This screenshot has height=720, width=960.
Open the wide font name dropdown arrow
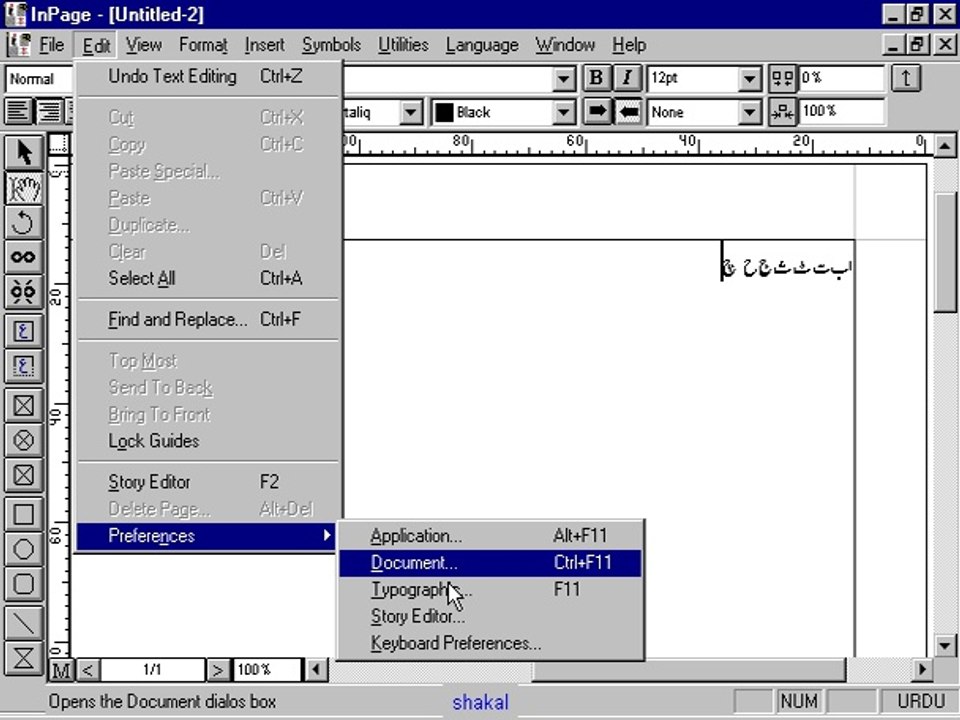coord(563,79)
